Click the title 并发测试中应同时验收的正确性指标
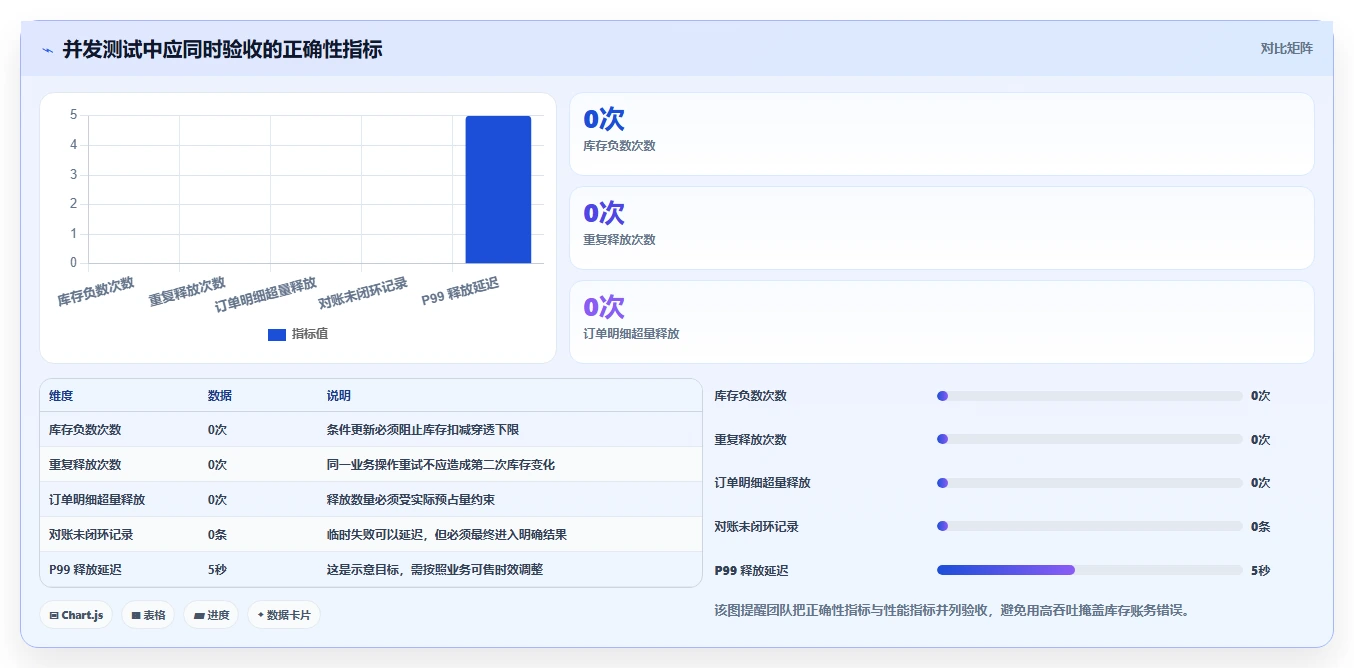The image size is (1354, 668). coord(222,49)
